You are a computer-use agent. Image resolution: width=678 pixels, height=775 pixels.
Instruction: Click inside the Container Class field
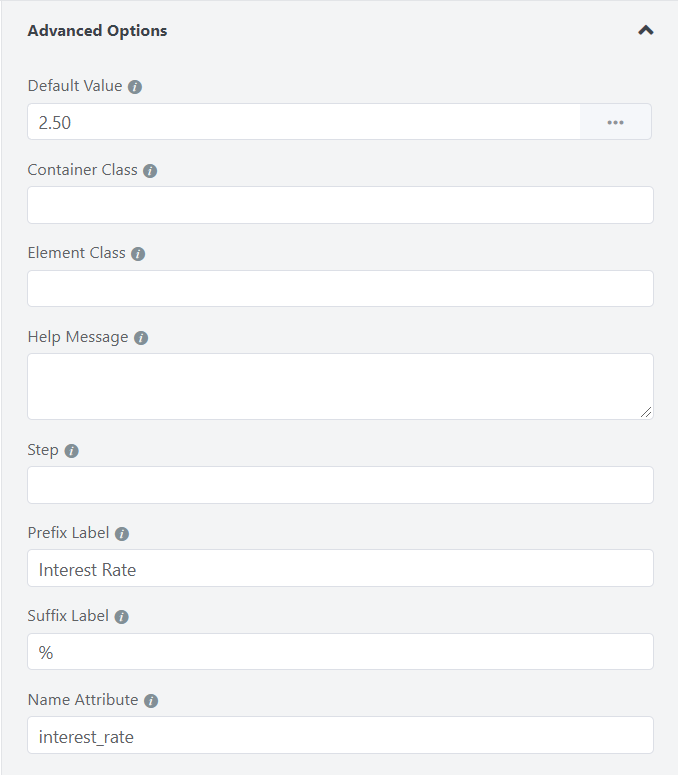click(x=340, y=205)
